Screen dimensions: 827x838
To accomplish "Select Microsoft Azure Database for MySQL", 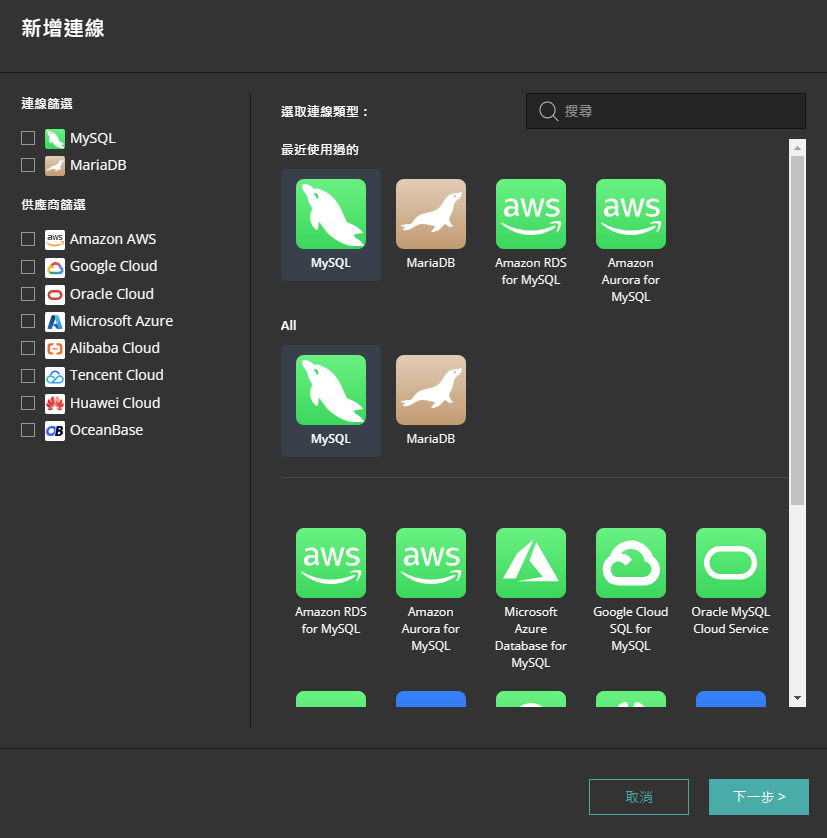I will click(531, 563).
